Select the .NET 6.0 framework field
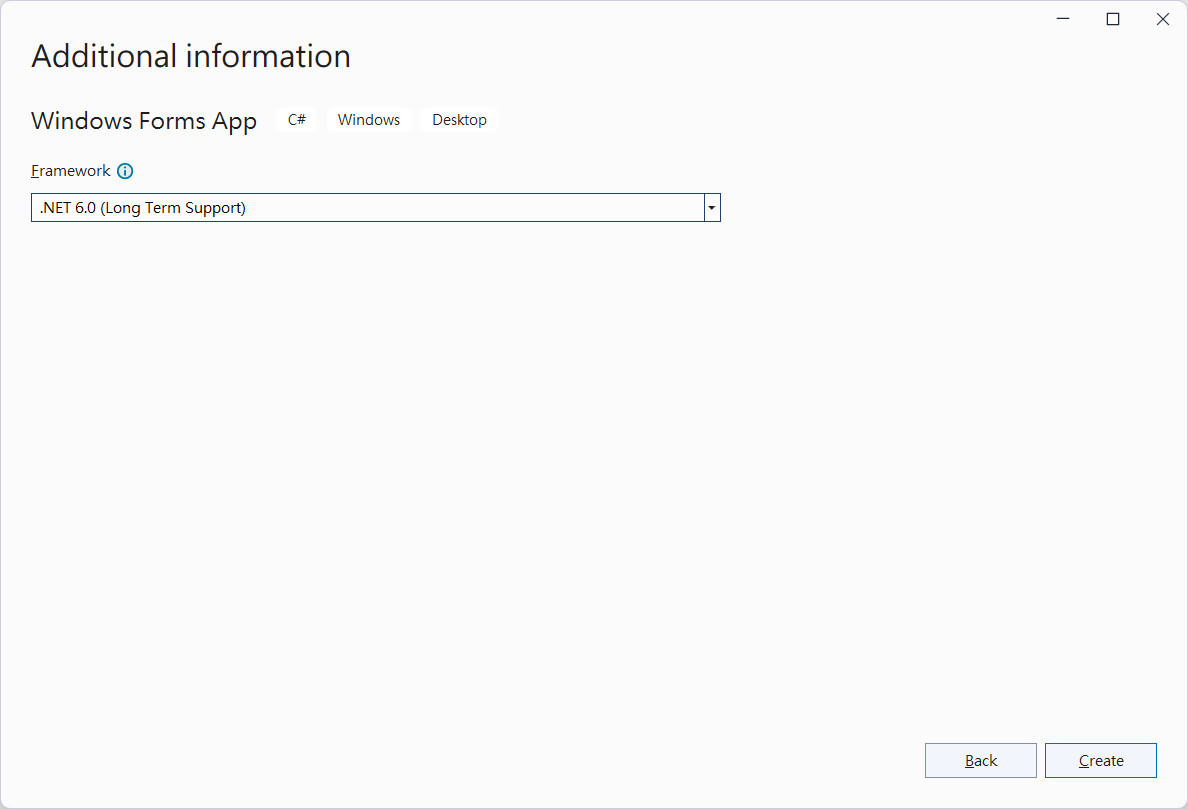Screen dimensions: 1188x809 pyautogui.click(x=376, y=208)
